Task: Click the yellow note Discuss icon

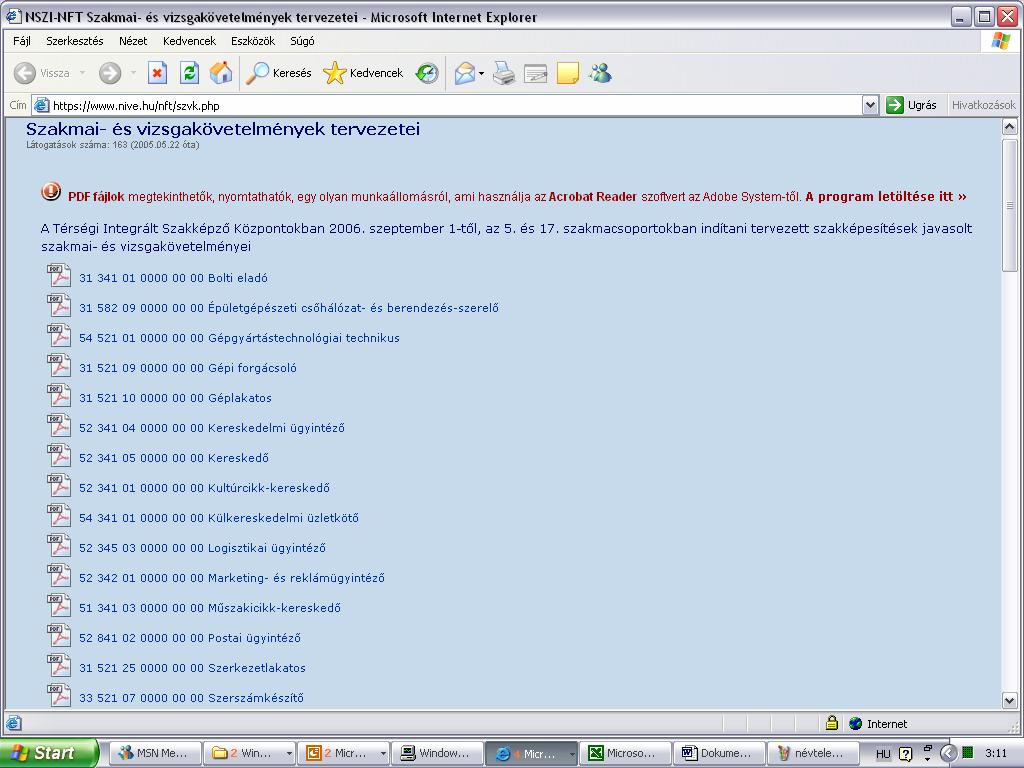Action: point(568,73)
